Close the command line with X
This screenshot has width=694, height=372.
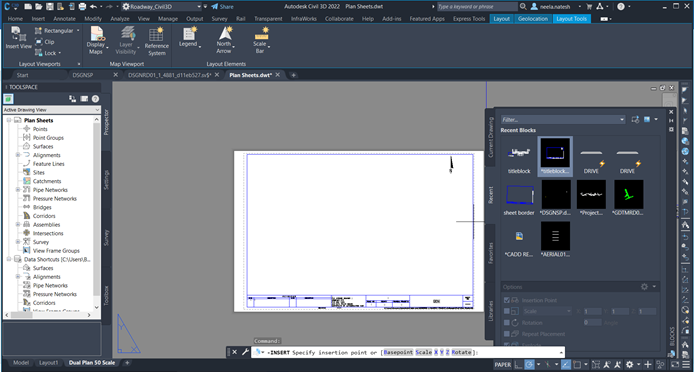click(x=235, y=352)
